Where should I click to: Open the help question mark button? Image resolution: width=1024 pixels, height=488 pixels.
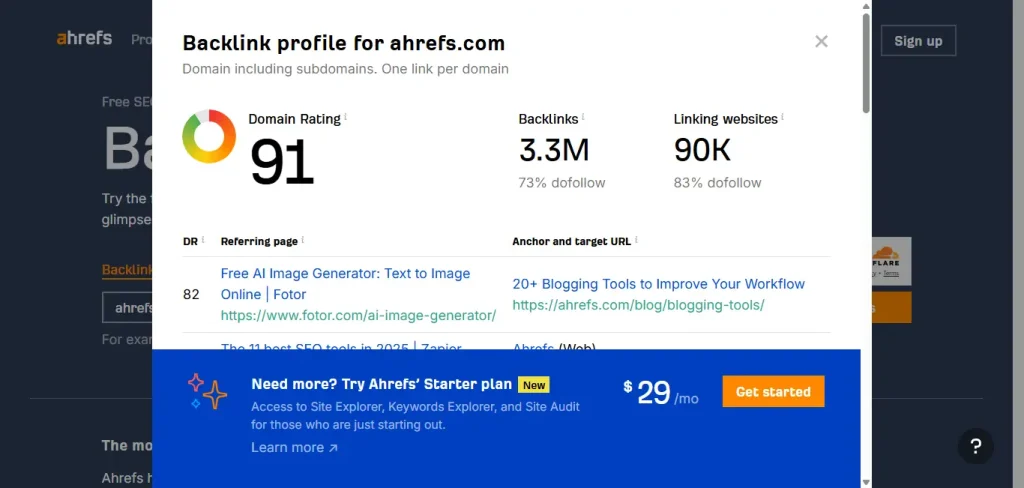point(976,446)
